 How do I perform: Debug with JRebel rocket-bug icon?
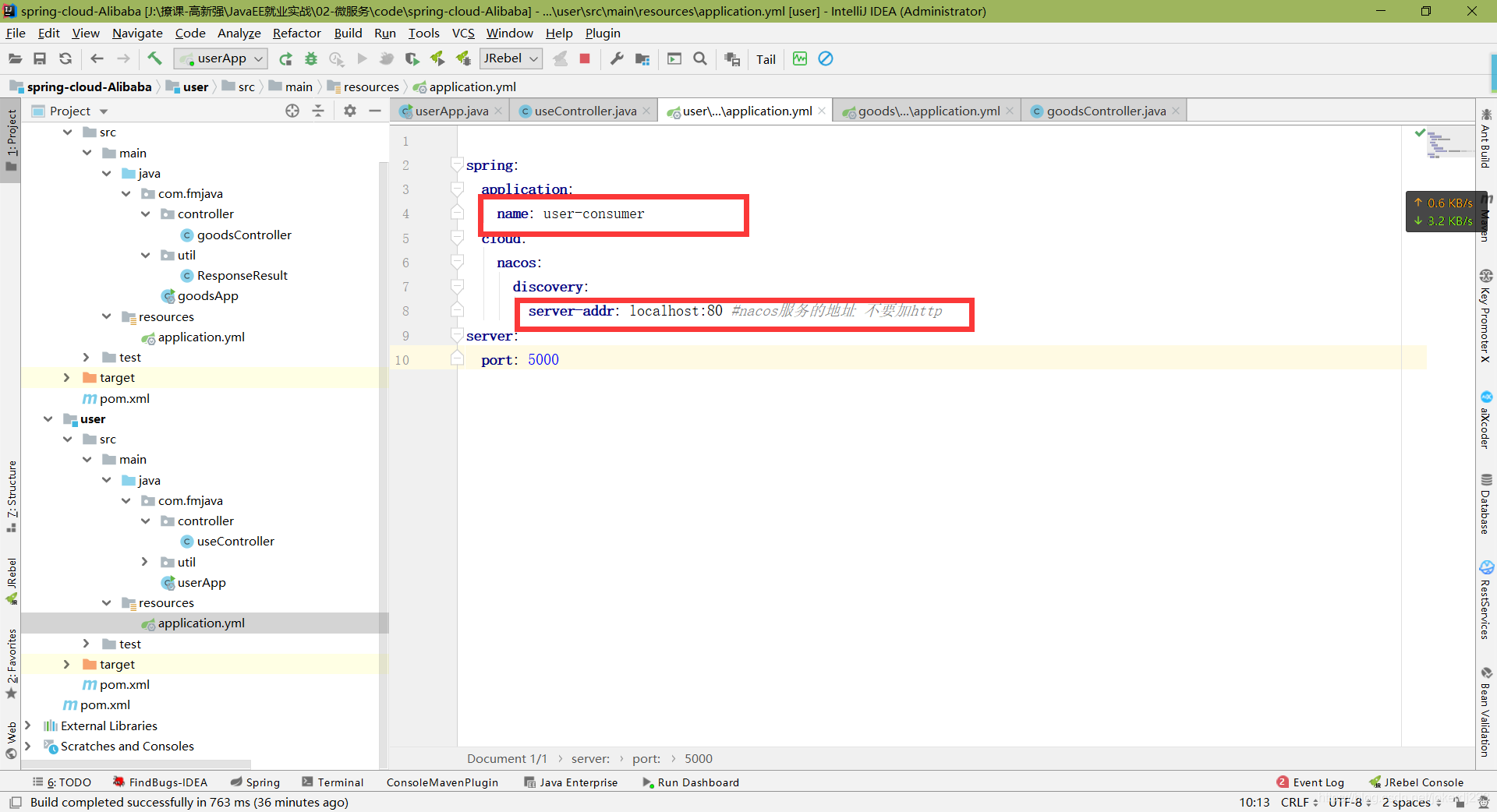click(x=464, y=58)
